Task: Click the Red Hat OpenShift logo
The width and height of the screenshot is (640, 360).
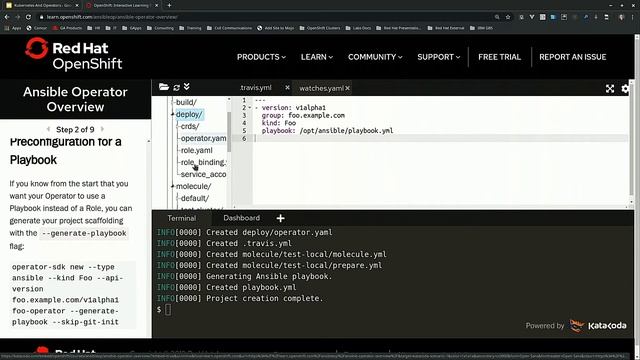Action: click(x=73, y=54)
